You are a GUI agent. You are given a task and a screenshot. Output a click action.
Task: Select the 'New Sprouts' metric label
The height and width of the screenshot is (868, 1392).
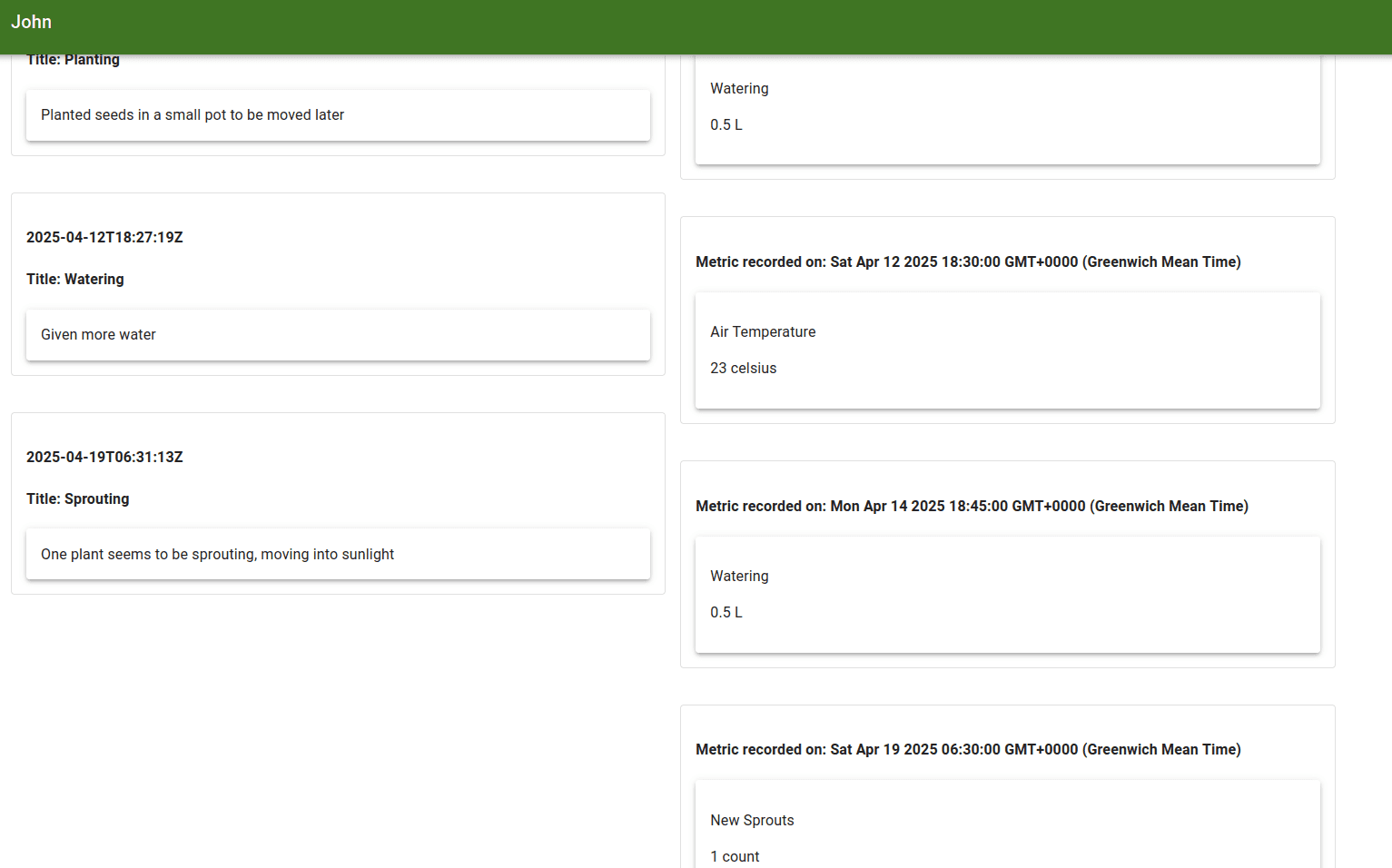click(752, 820)
